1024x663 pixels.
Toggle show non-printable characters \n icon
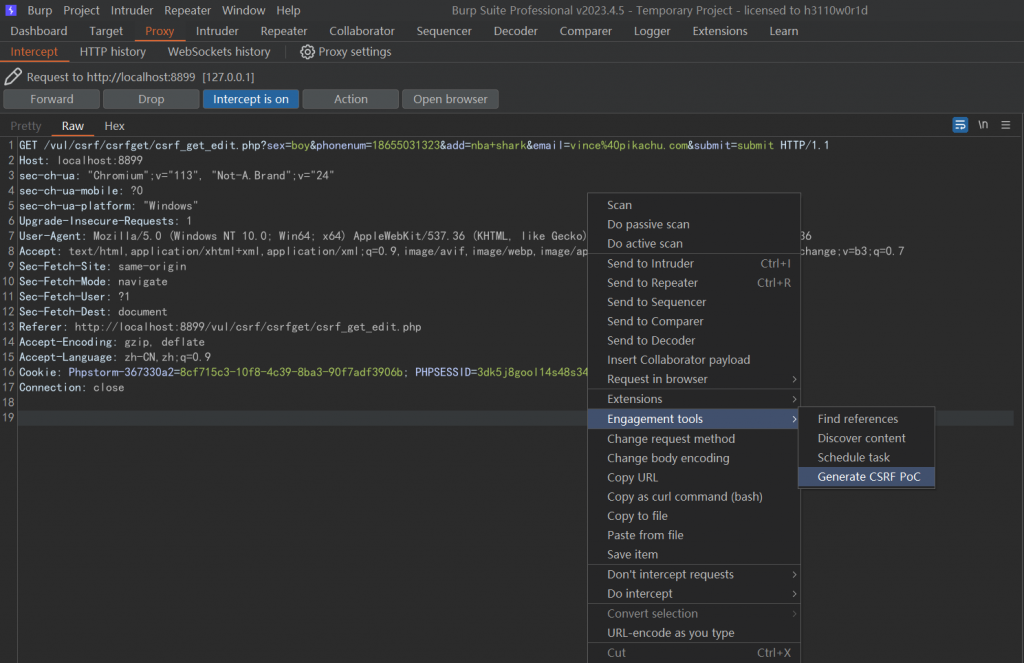pyautogui.click(x=983, y=125)
